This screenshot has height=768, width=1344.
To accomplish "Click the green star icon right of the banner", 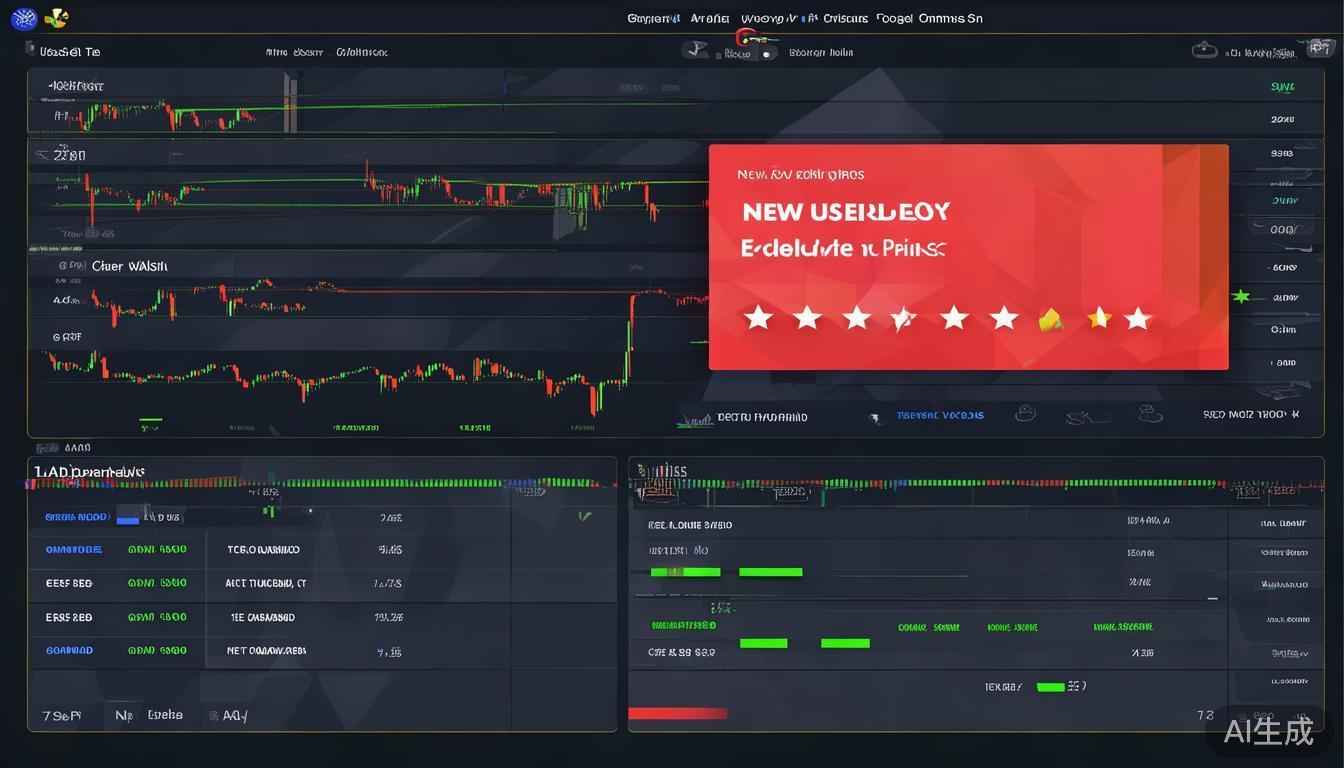I will point(1241,297).
